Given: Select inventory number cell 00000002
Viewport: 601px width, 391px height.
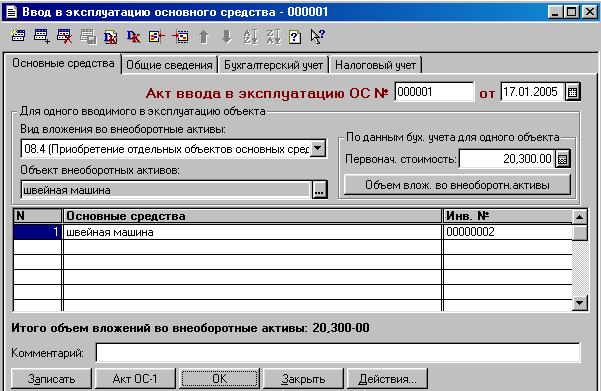Looking at the screenshot, I should [x=507, y=232].
